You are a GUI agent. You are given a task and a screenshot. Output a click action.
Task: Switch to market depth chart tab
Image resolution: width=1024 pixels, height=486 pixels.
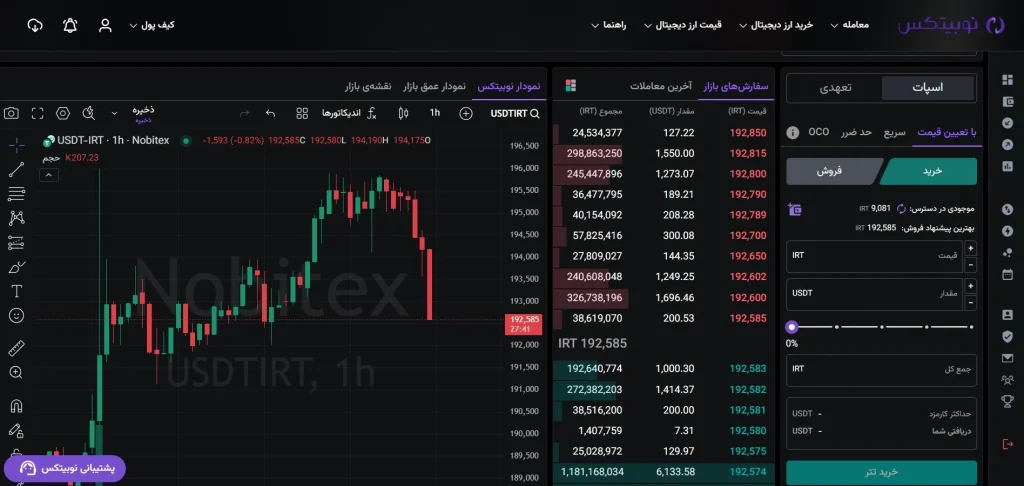coord(434,86)
